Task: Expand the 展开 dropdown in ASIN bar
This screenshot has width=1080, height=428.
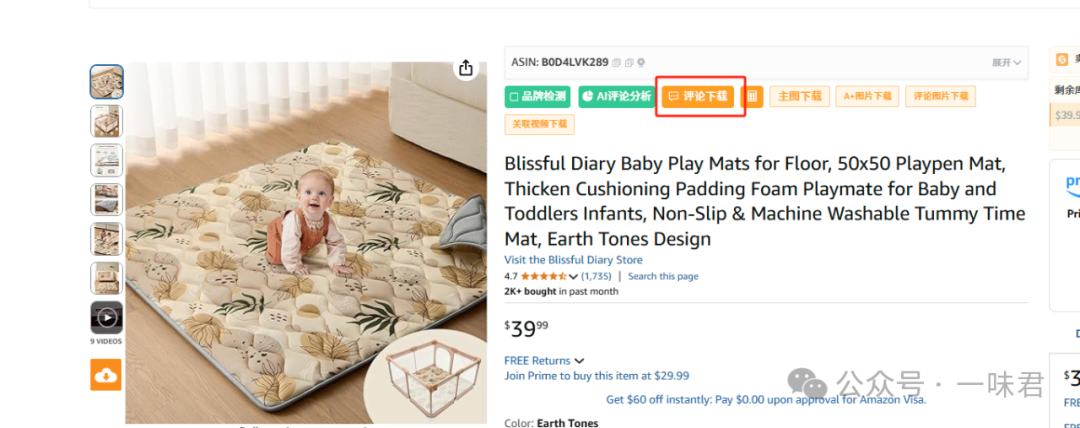Action: [1006, 63]
